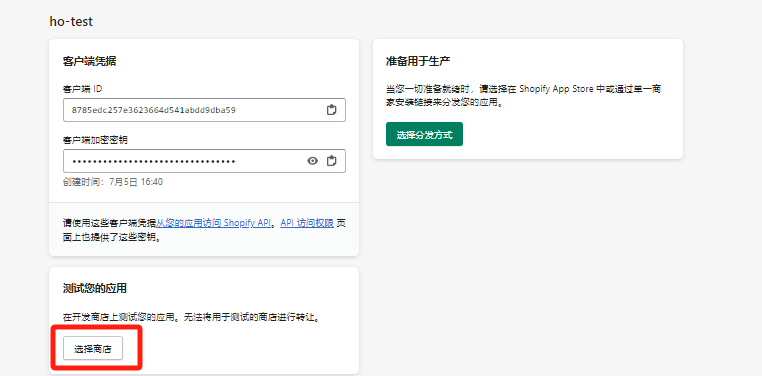The height and width of the screenshot is (376, 762).
Task: Open the 从您的应用访问 Shopify API link
Action: [213, 223]
